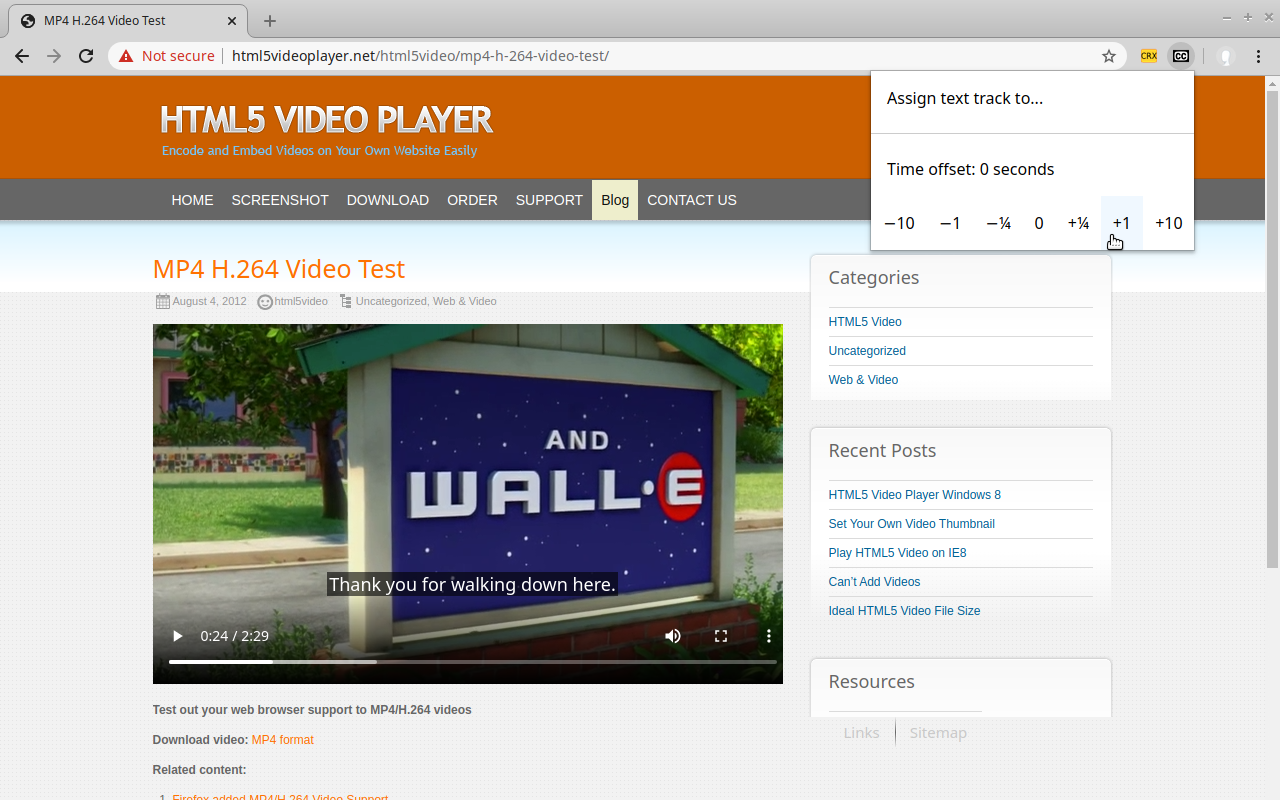The image size is (1280, 800).
Task: Click the Not secure warning icon
Action: point(126,56)
